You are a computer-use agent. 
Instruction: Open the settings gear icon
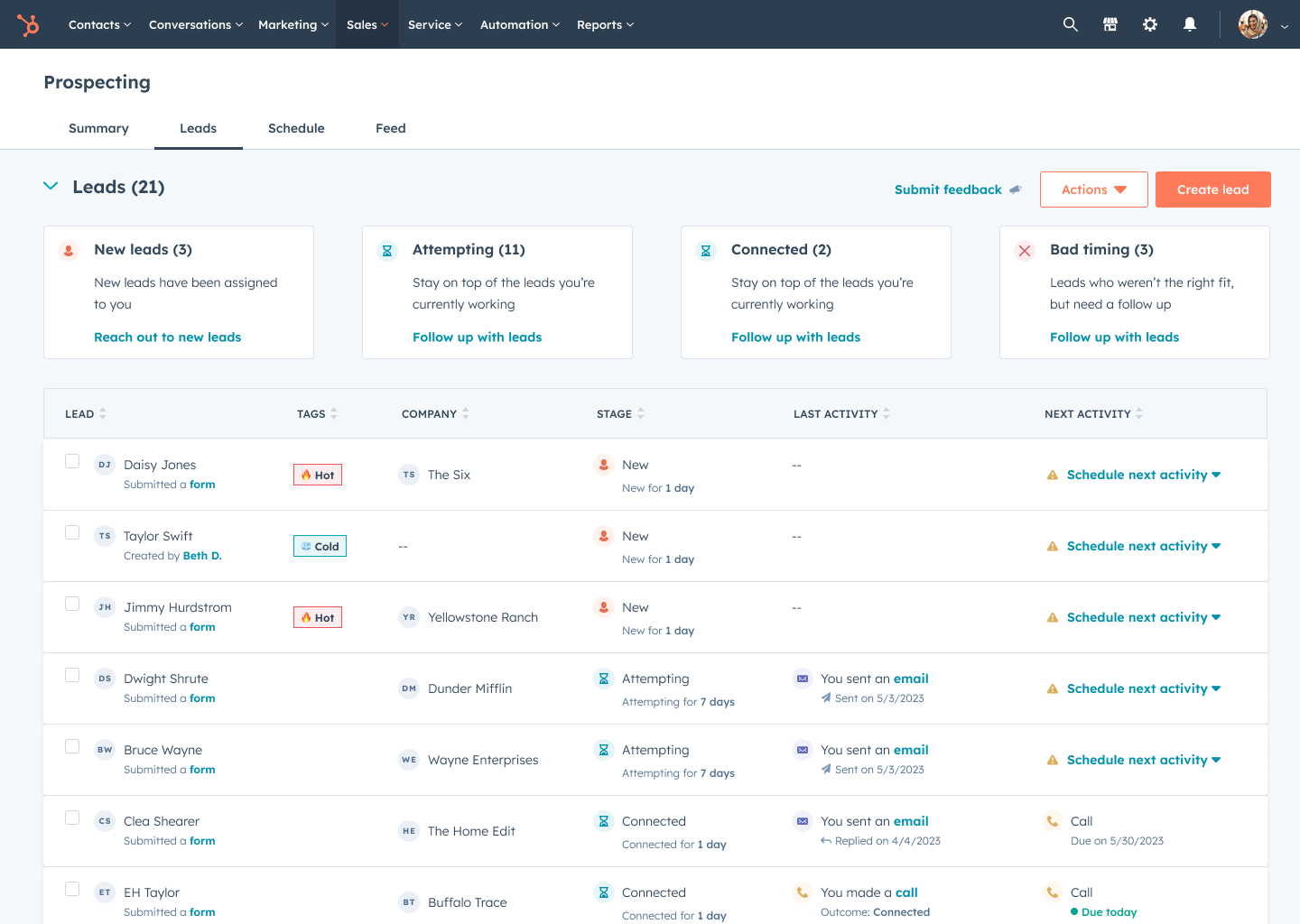pos(1150,24)
